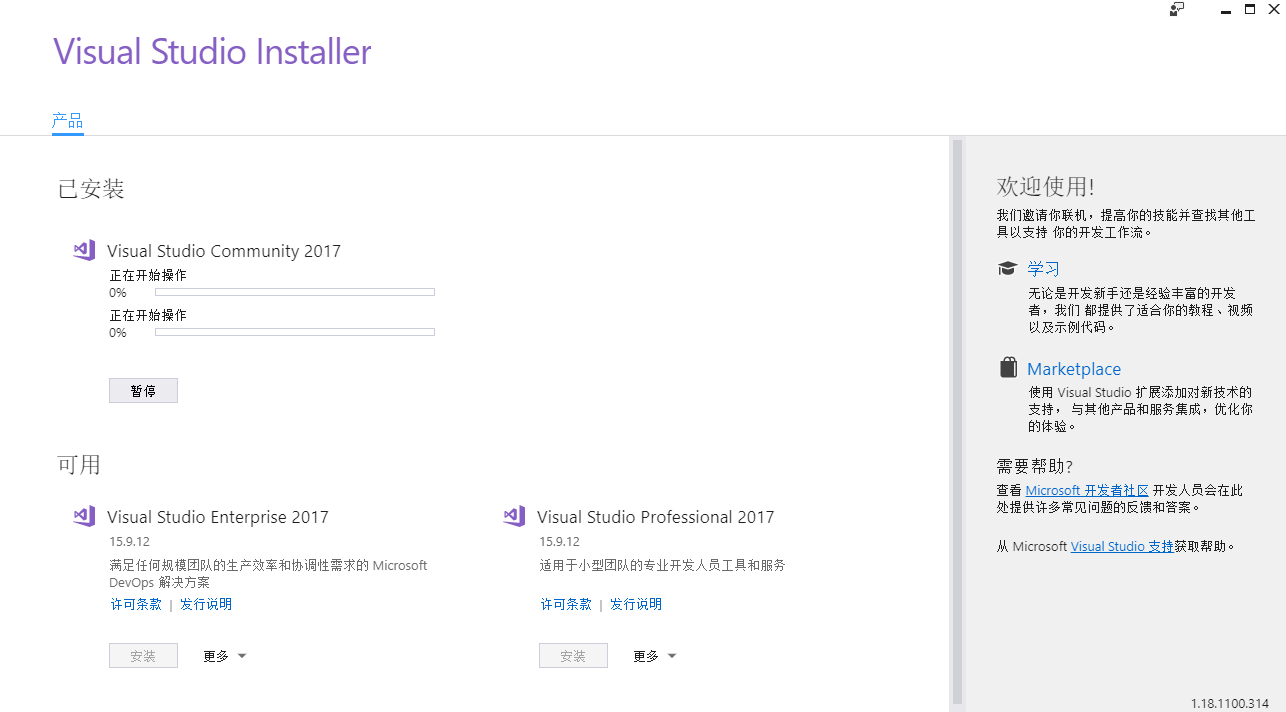Click the graduation cap icon beside 学习
Viewport: 1286px width, 712px height.
(1008, 268)
